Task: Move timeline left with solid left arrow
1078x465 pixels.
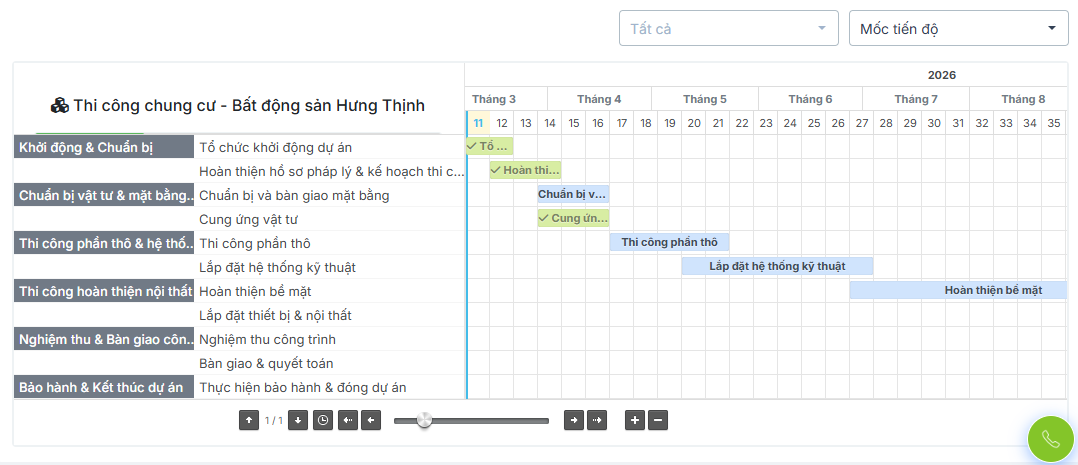Action: coord(371,420)
